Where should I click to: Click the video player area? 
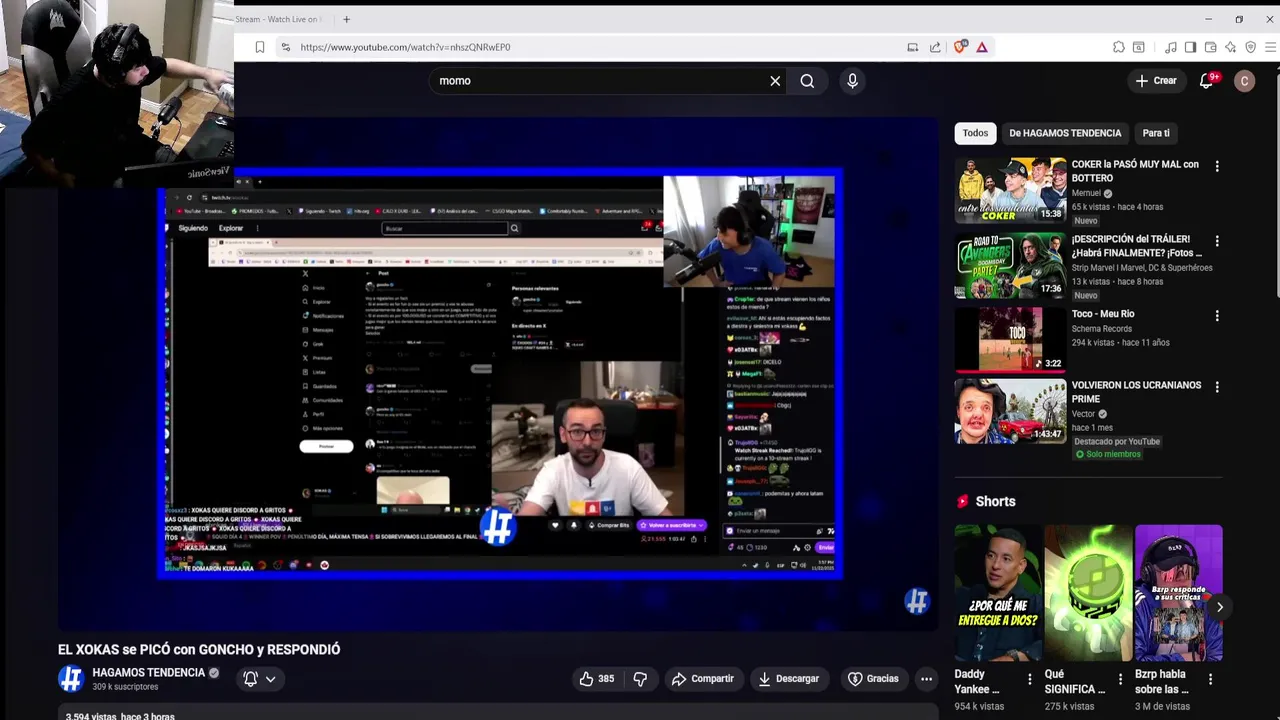[498, 375]
